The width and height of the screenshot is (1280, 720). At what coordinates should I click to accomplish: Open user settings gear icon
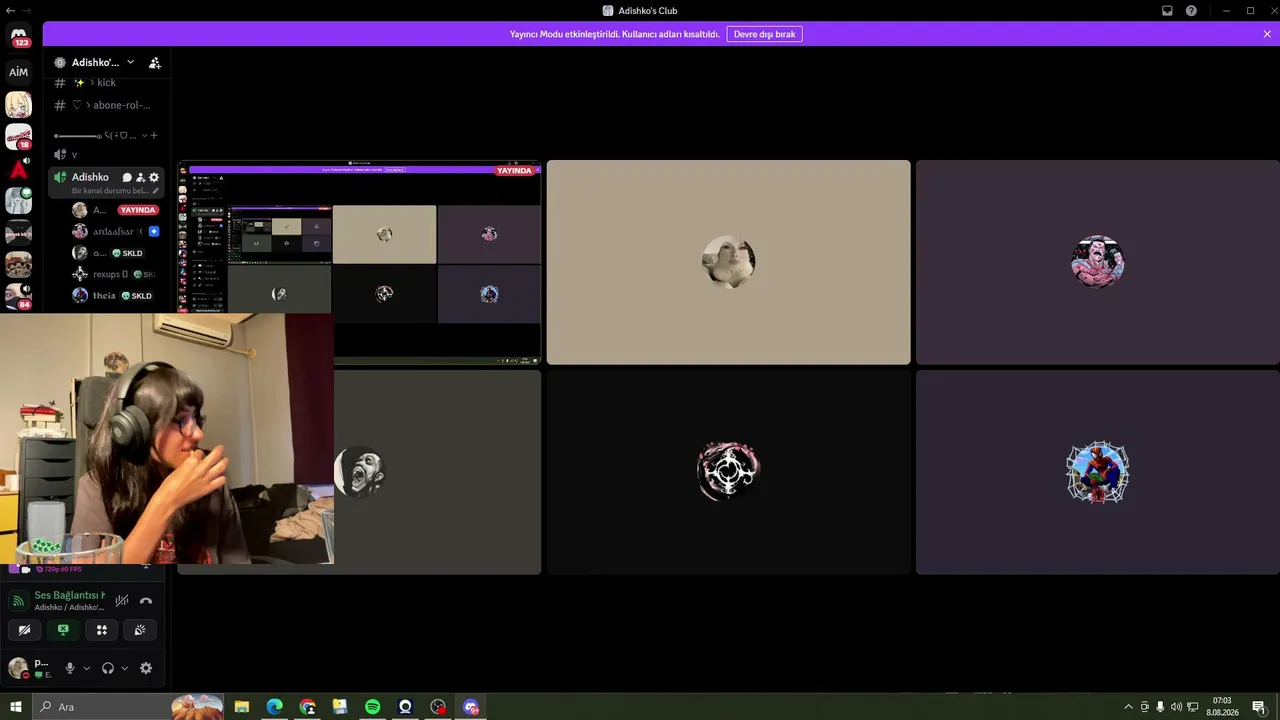[x=146, y=668]
